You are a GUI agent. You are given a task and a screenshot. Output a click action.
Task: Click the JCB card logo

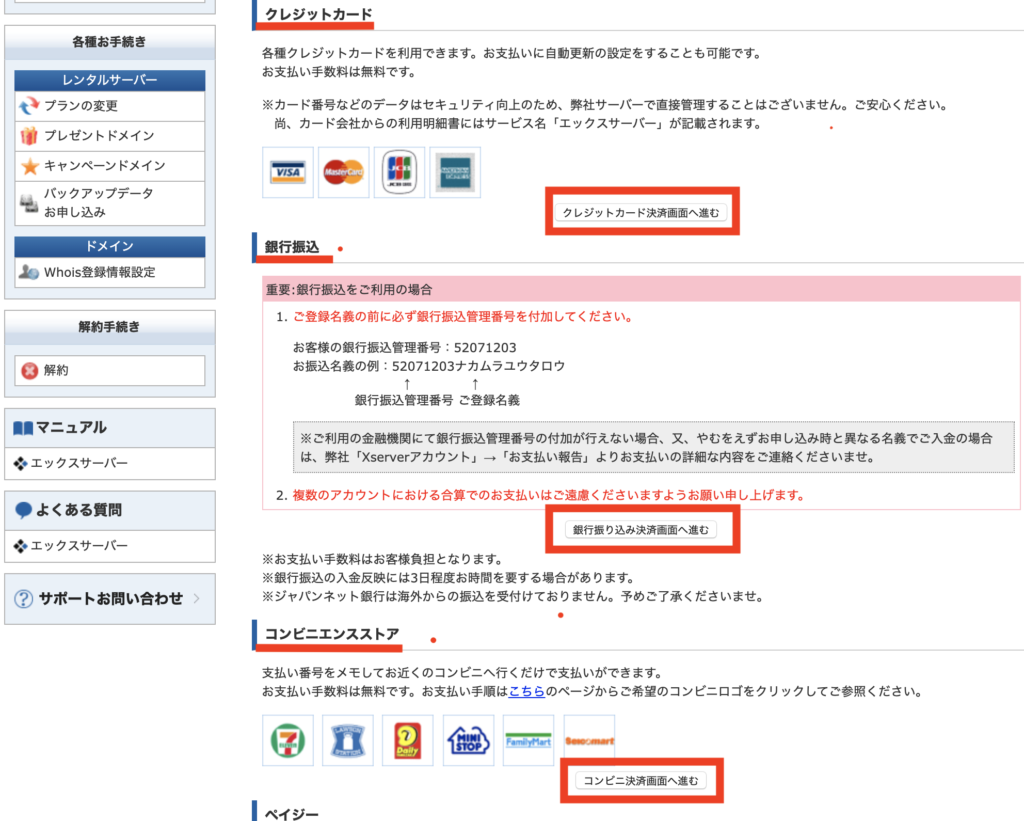click(399, 172)
